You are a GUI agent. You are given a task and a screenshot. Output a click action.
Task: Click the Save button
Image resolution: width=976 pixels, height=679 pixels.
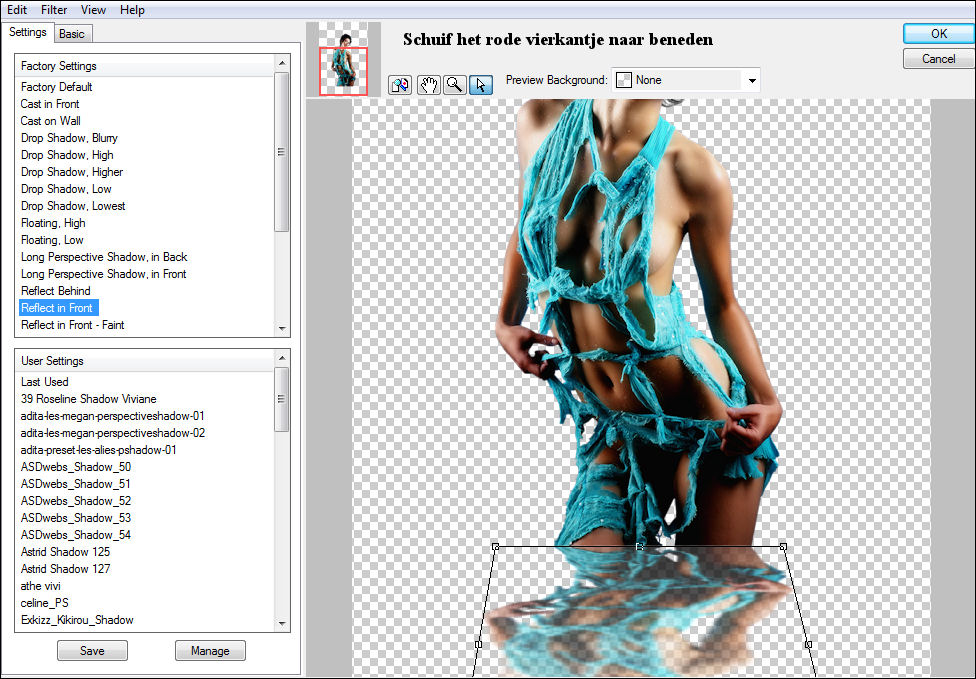click(x=92, y=650)
